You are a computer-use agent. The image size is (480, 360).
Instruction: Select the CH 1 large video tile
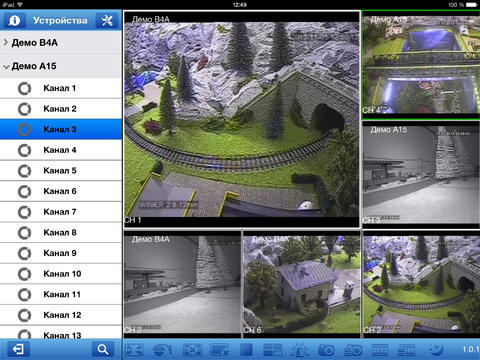242,119
